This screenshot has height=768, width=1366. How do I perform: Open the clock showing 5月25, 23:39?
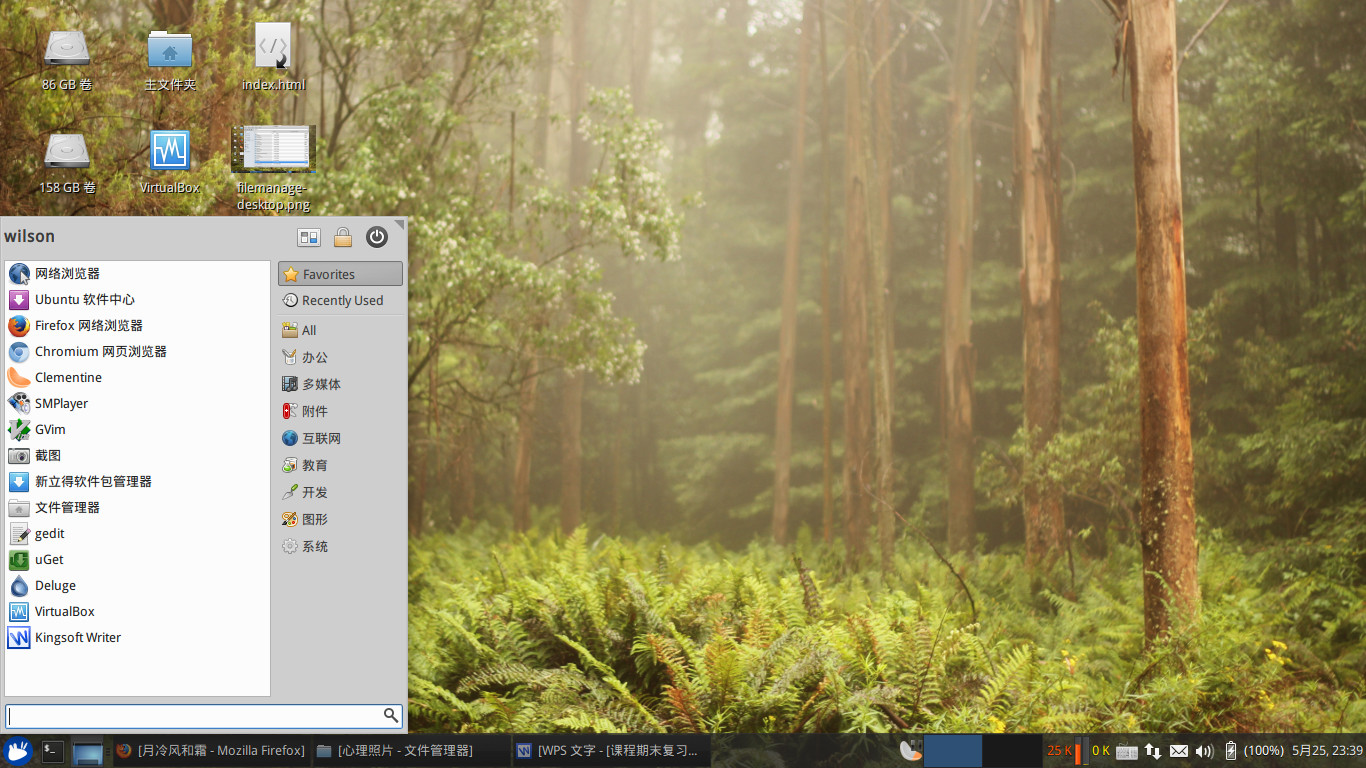click(1327, 750)
